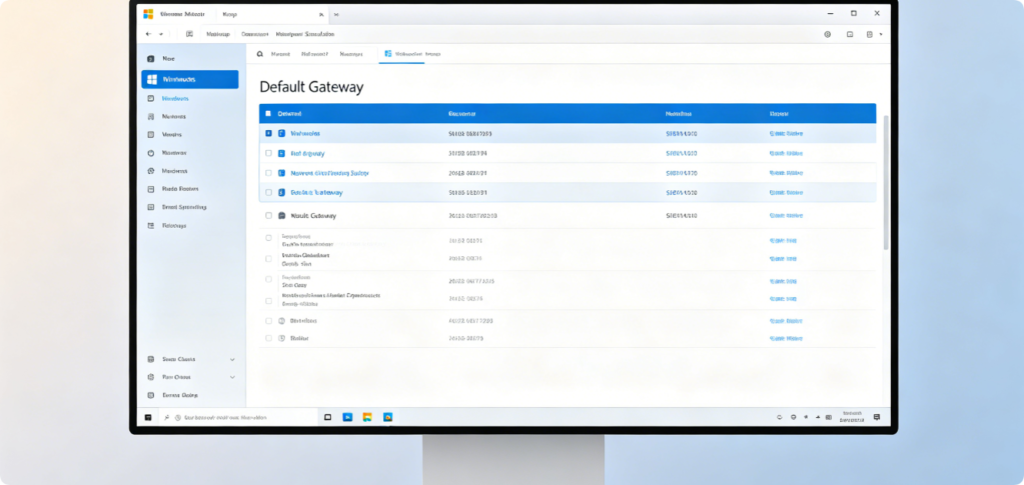Toggle the select-all checkbox in the blue table header
1024x485 pixels.
(268, 114)
